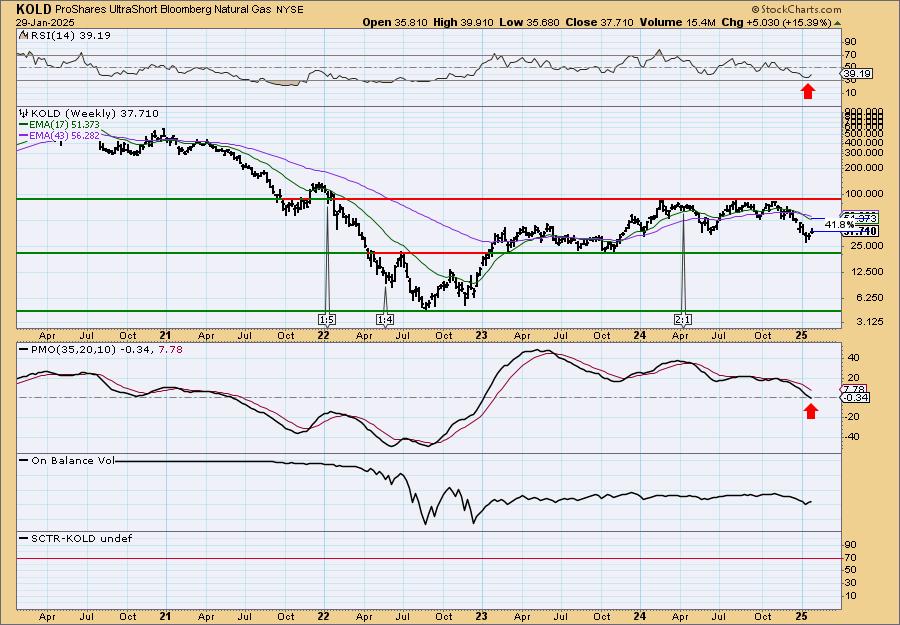Screen dimensions: 900x625
Task: Click the purple EMA(43) legend line swatch
Action: coord(23,135)
